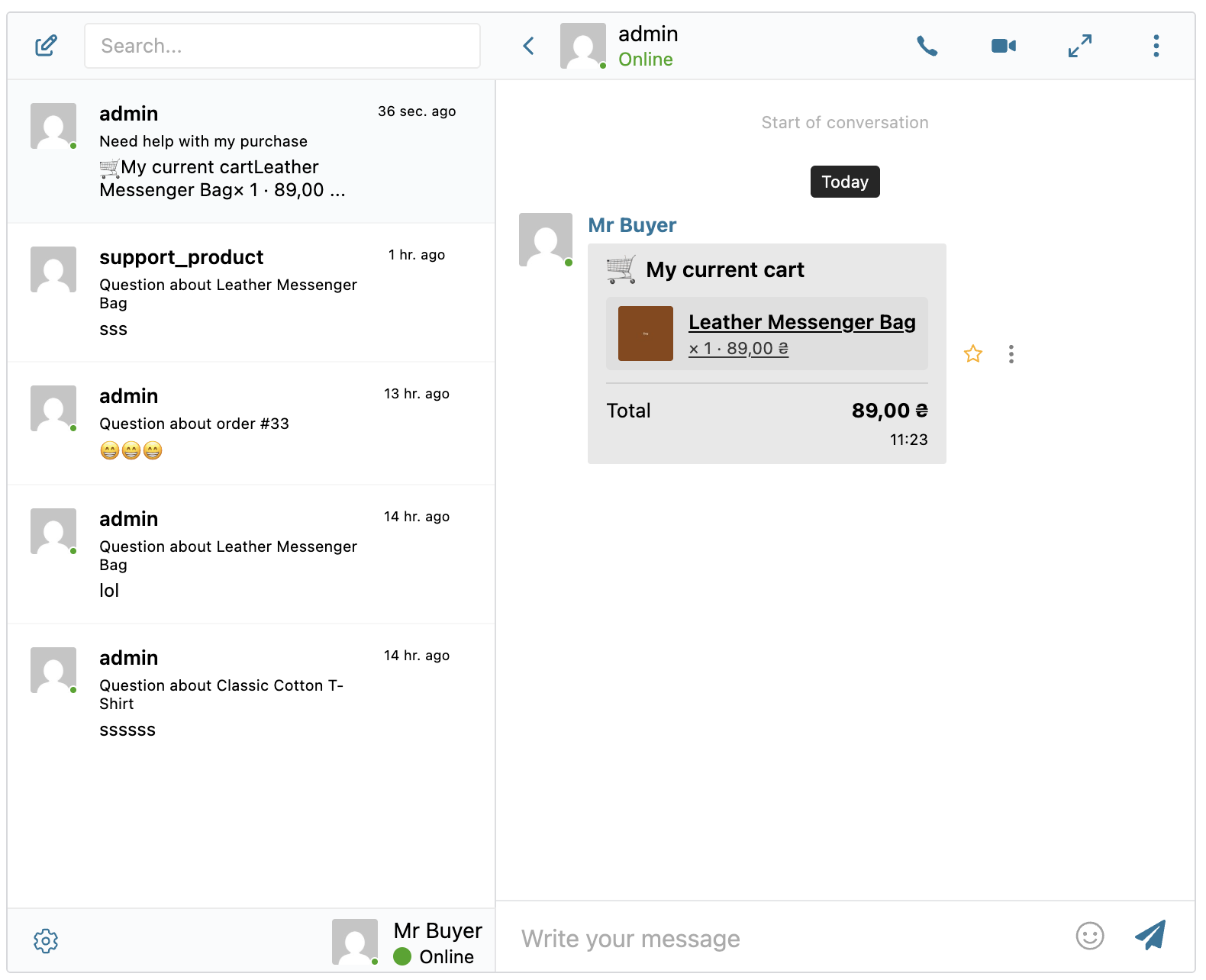Screen dimensions: 1206x980
Task: Click admin's avatar in the chat header
Action: tap(583, 46)
